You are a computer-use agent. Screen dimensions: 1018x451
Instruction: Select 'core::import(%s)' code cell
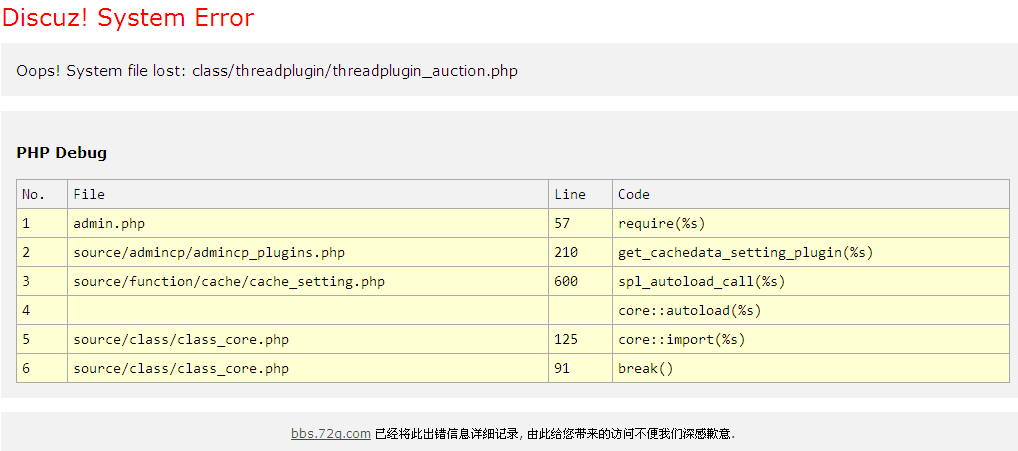click(810, 339)
